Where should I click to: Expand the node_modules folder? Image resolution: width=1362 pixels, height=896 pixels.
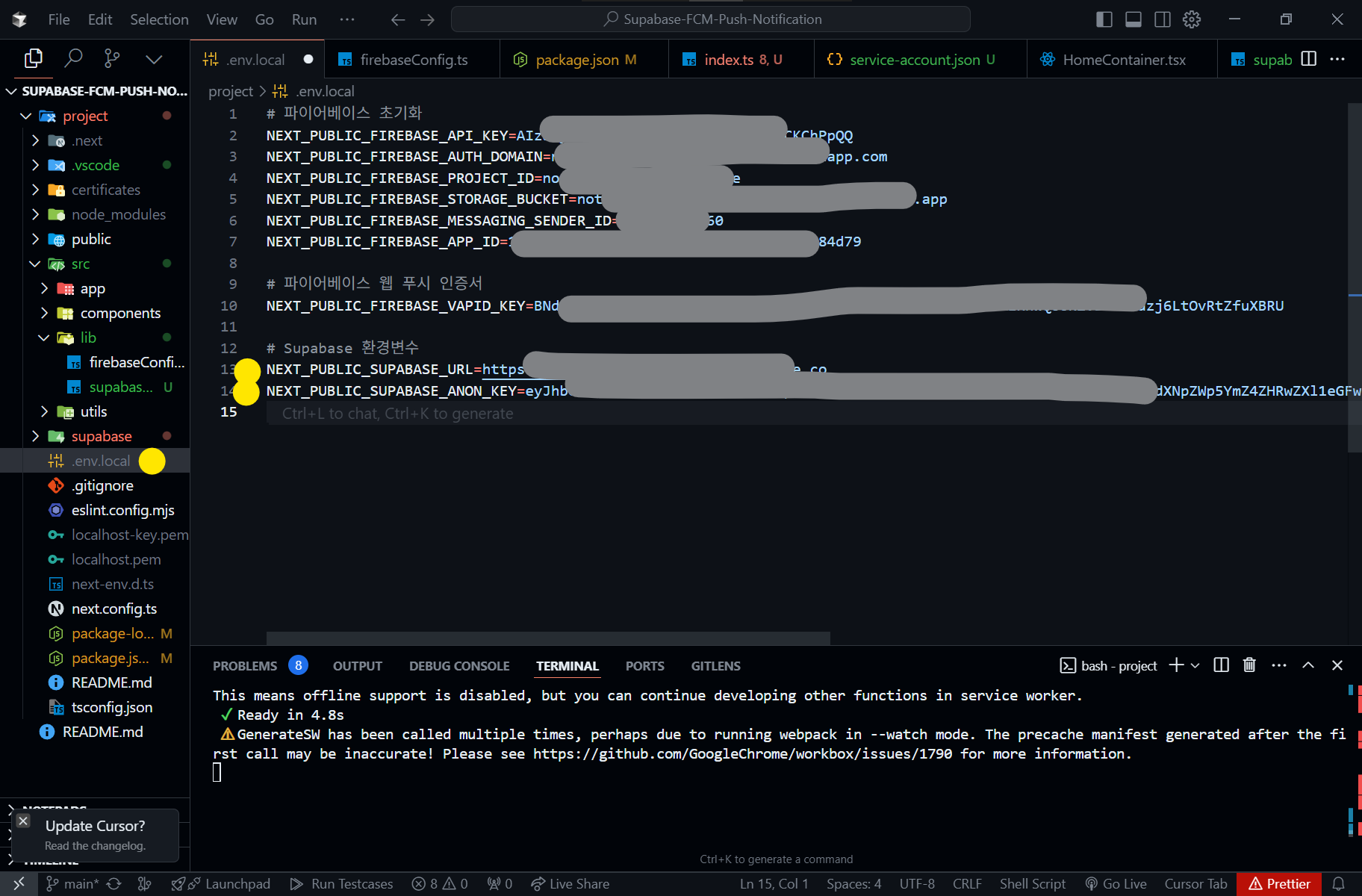[x=95, y=214]
